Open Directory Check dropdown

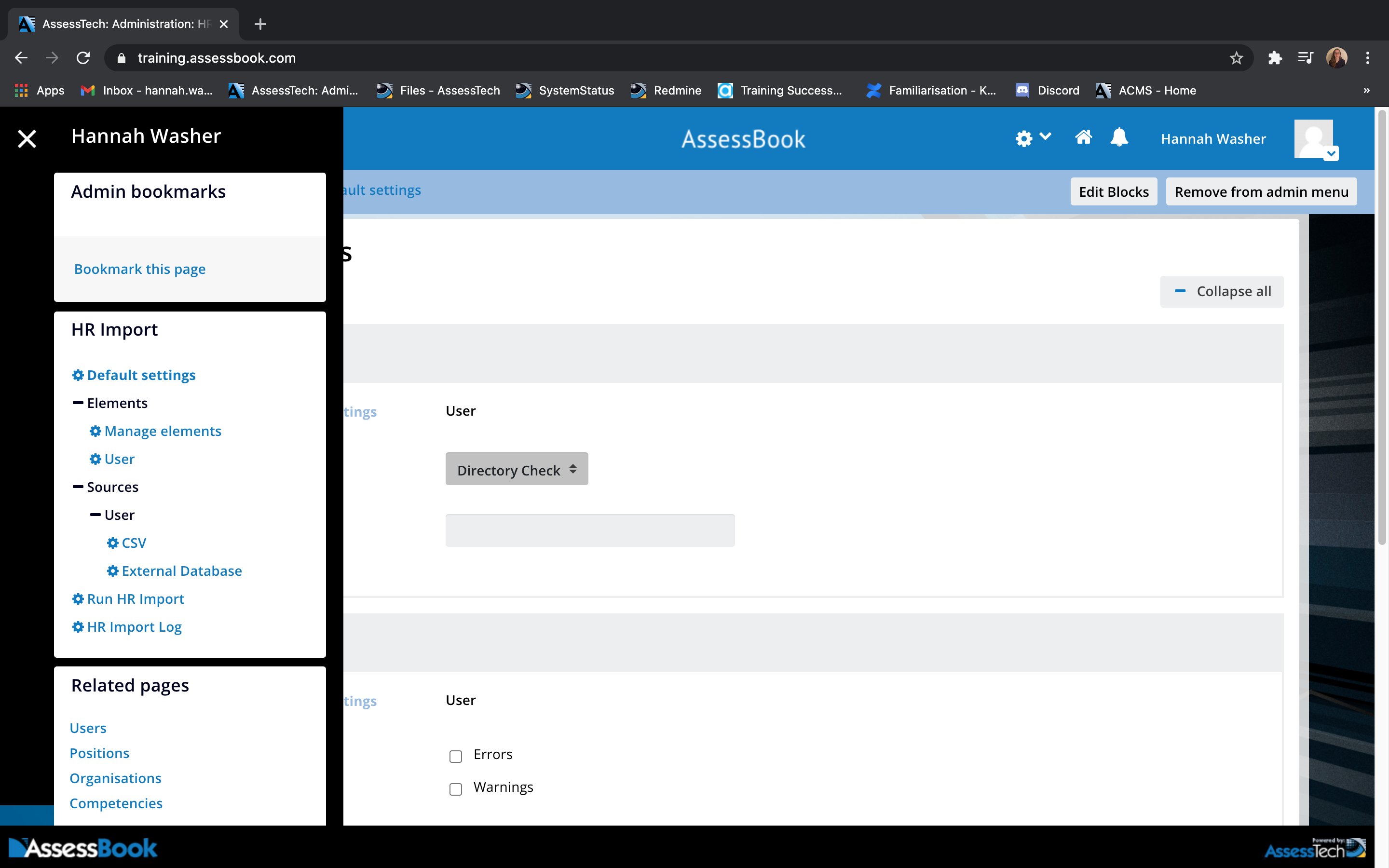point(517,469)
